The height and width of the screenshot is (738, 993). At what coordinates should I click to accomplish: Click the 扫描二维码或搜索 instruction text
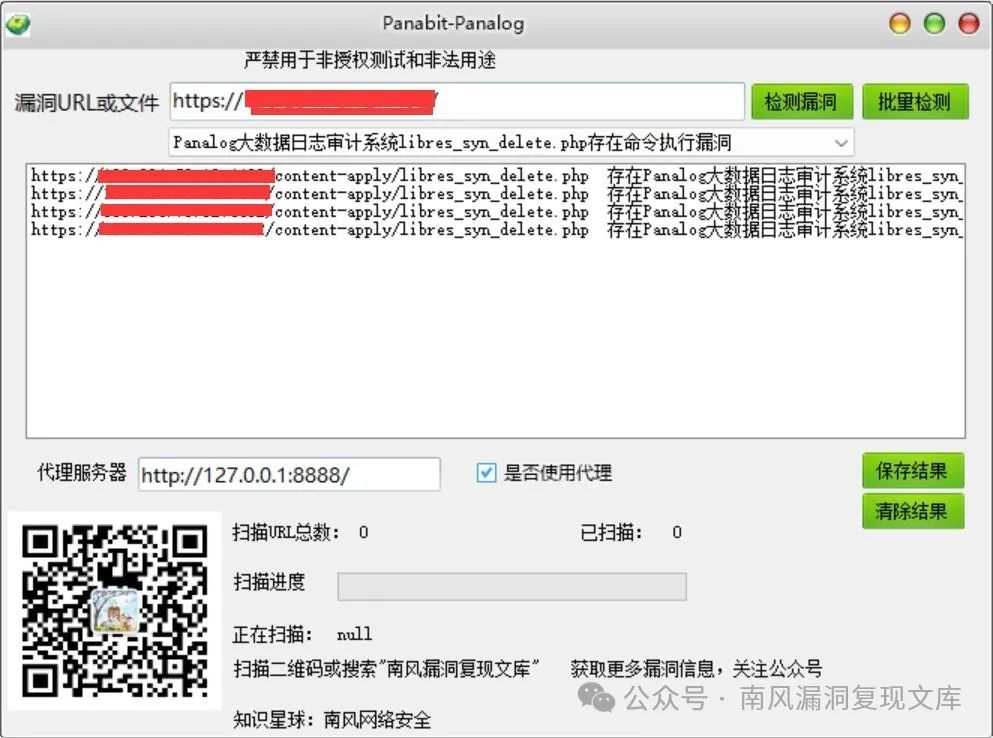click(387, 668)
